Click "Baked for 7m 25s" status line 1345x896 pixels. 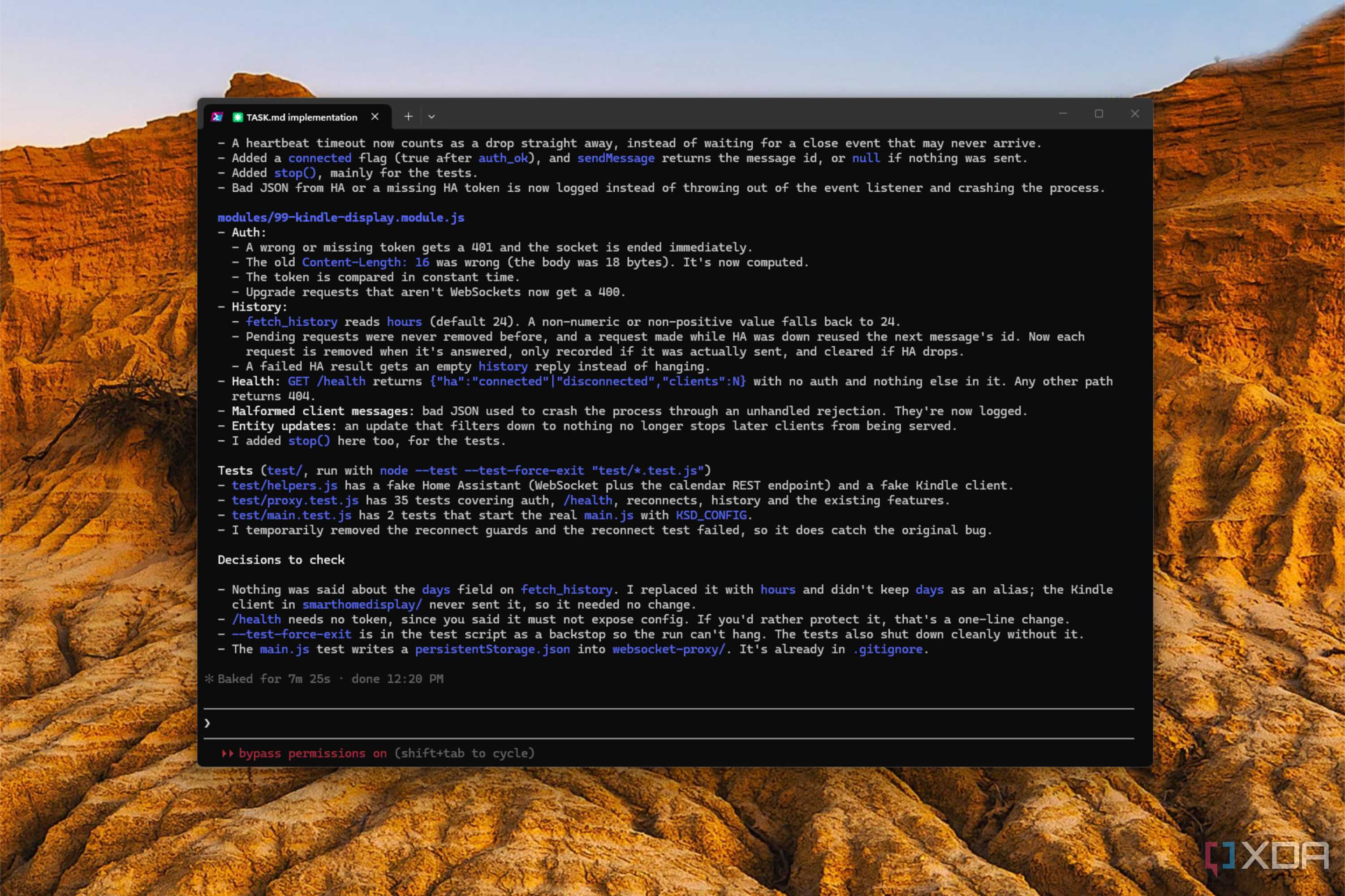click(274, 679)
